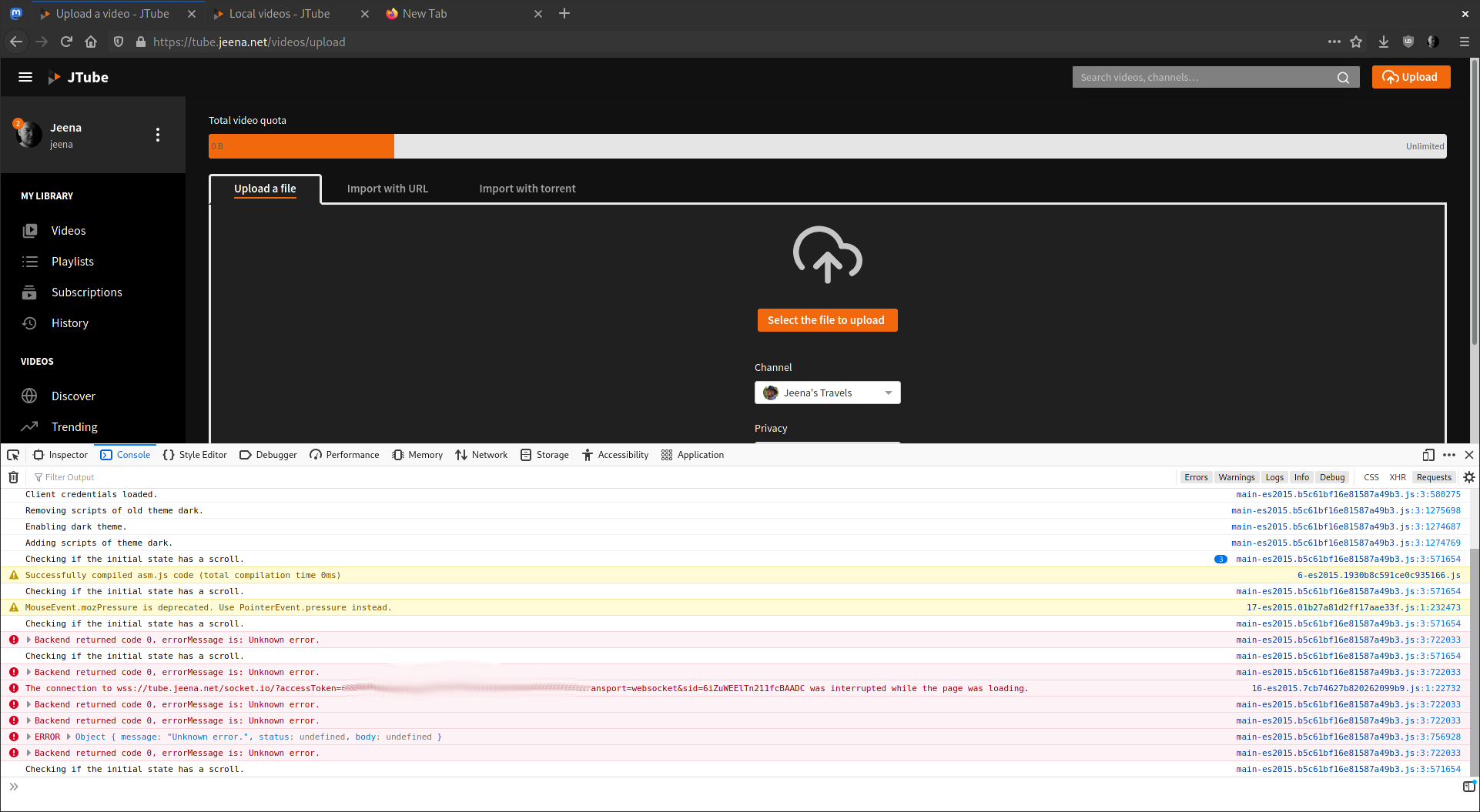The height and width of the screenshot is (812, 1480).
Task: Open the Discover section
Action: 73,396
